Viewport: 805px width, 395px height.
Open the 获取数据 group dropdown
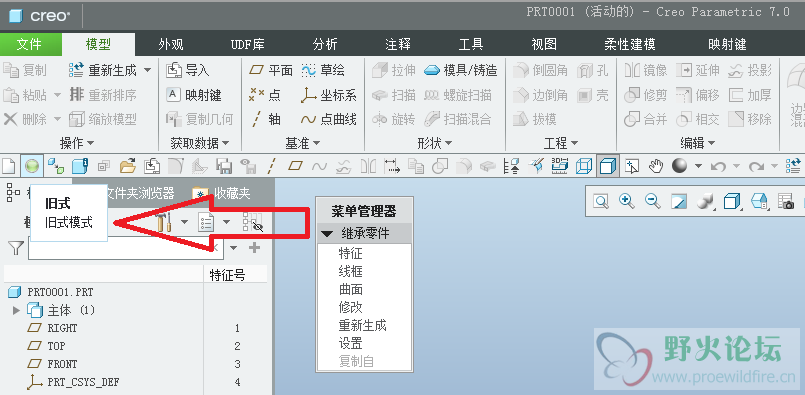[200, 143]
